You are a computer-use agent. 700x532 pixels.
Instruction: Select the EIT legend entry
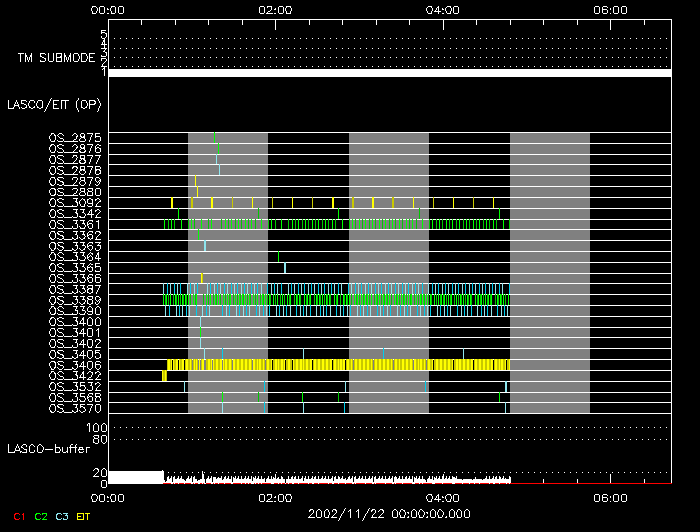click(85, 515)
